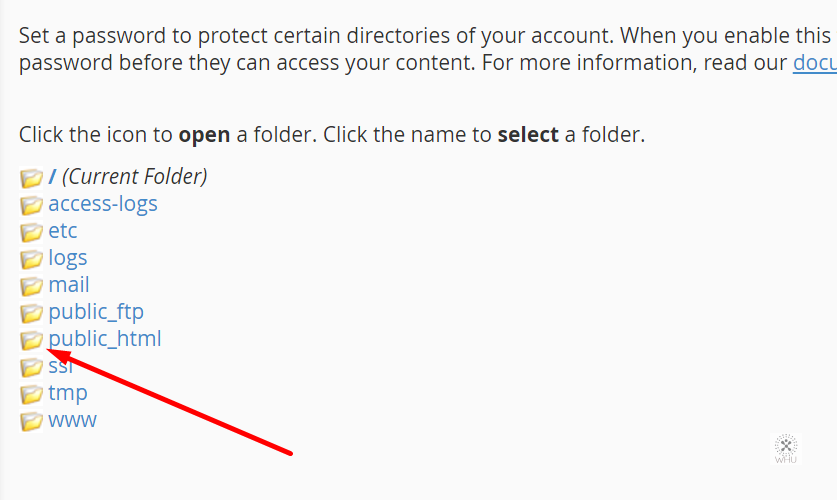Open the documentation link
Image resolution: width=837 pixels, height=500 pixels.
click(x=815, y=63)
